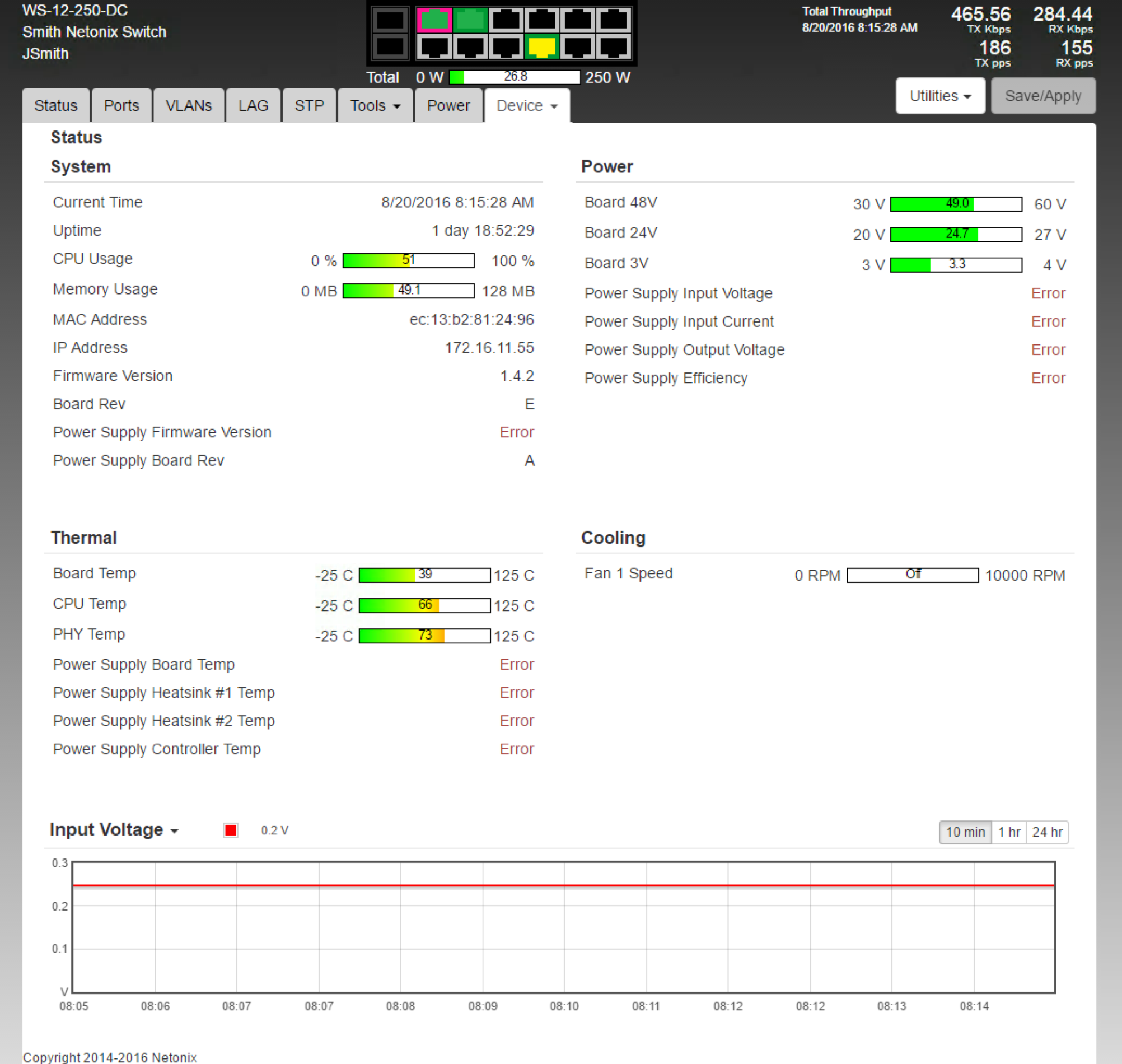Click the pink-bordered green Ethernet port icon

434,20
